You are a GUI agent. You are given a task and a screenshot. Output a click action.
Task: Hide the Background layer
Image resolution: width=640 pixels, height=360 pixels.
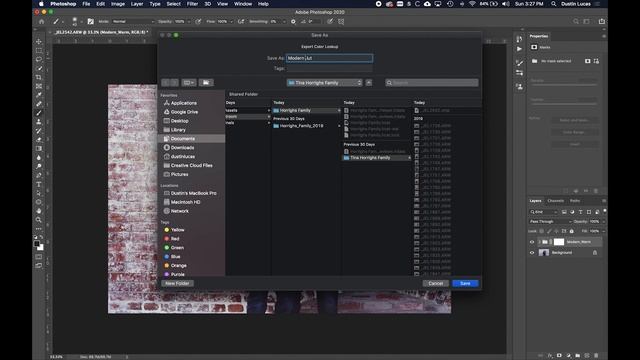(532, 253)
